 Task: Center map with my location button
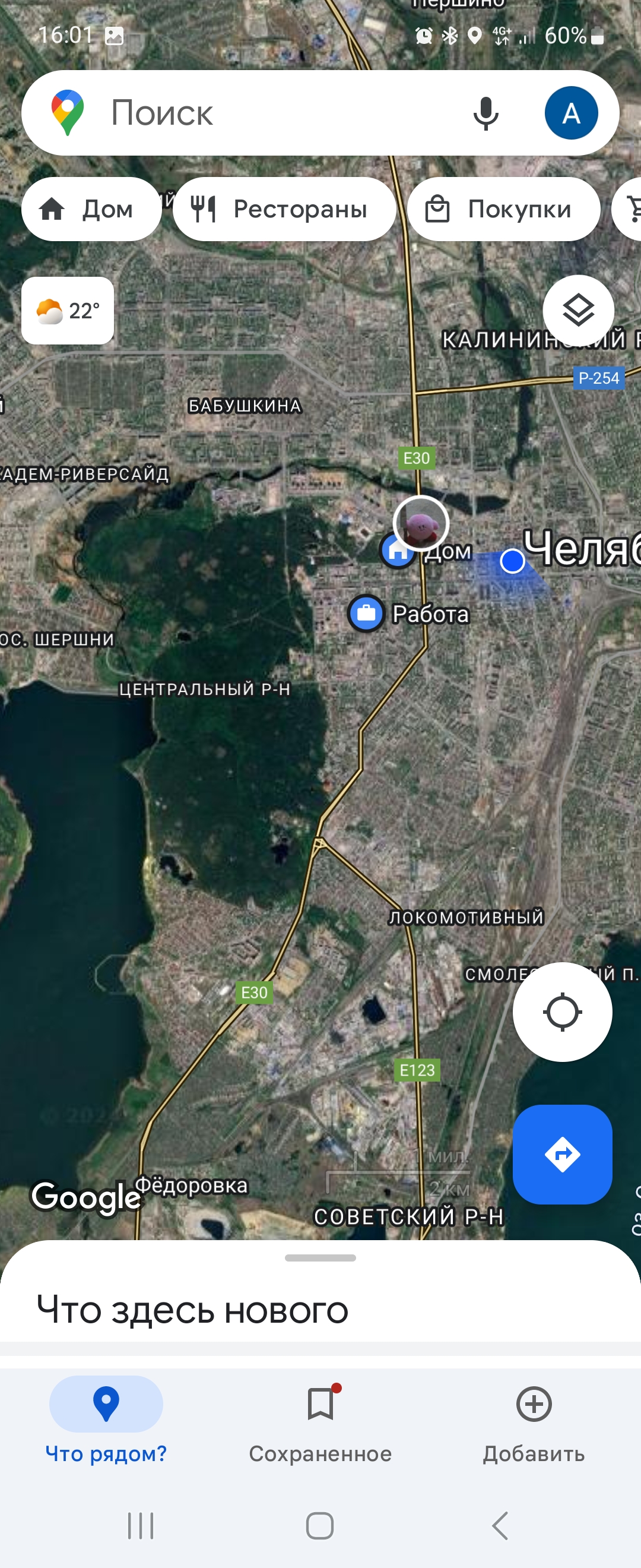[x=562, y=1011]
